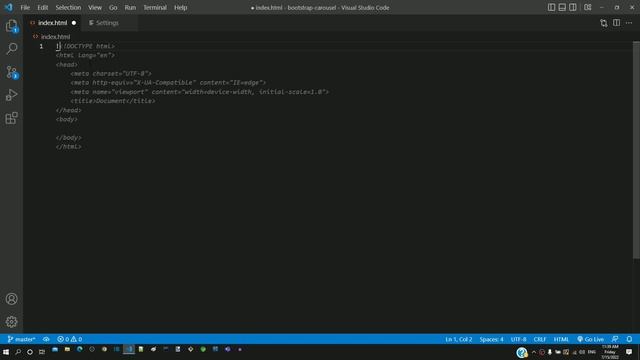This screenshot has width=640, height=360.
Task: Open the Selection menu
Action: tap(68, 7)
